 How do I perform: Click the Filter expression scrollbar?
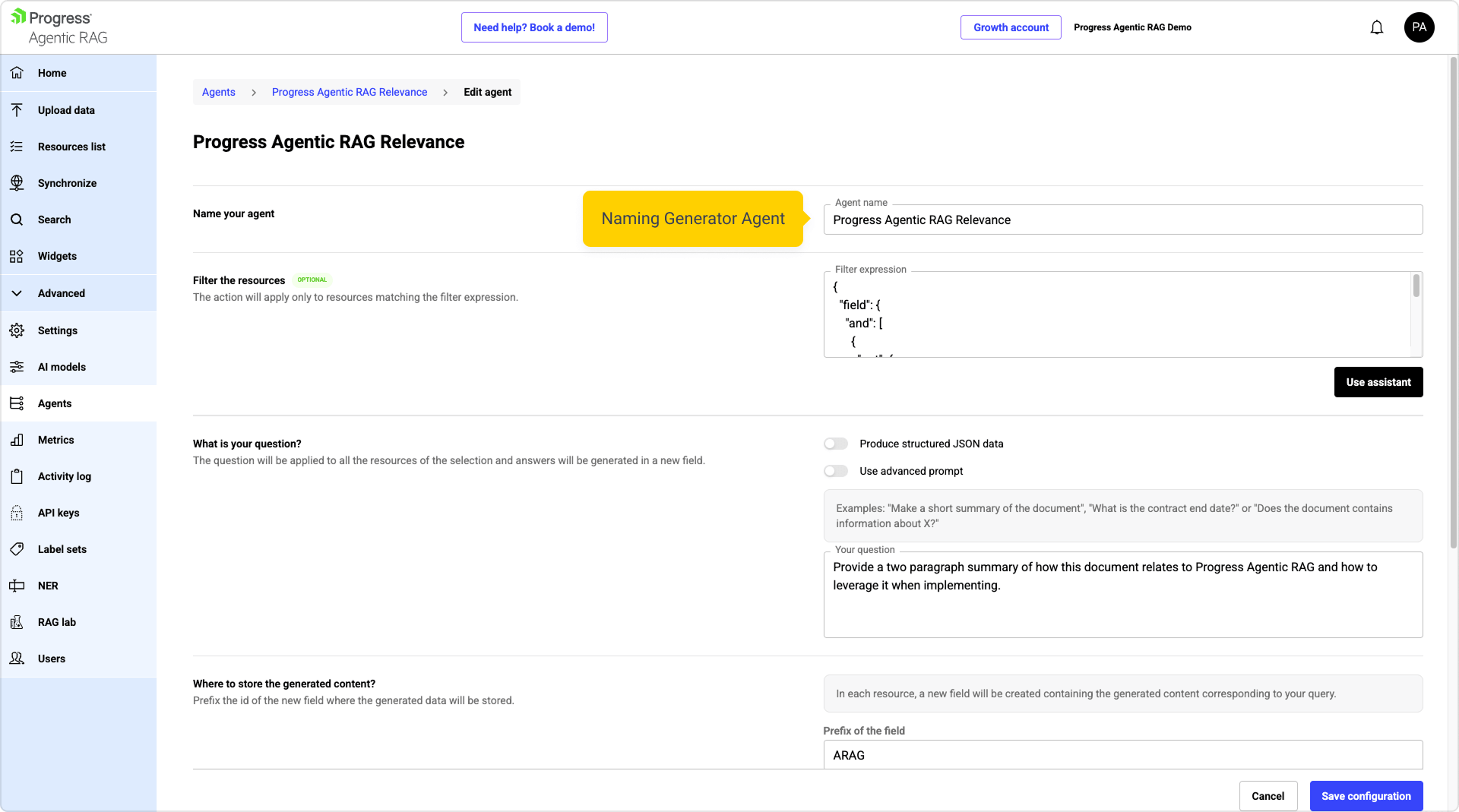(x=1416, y=286)
